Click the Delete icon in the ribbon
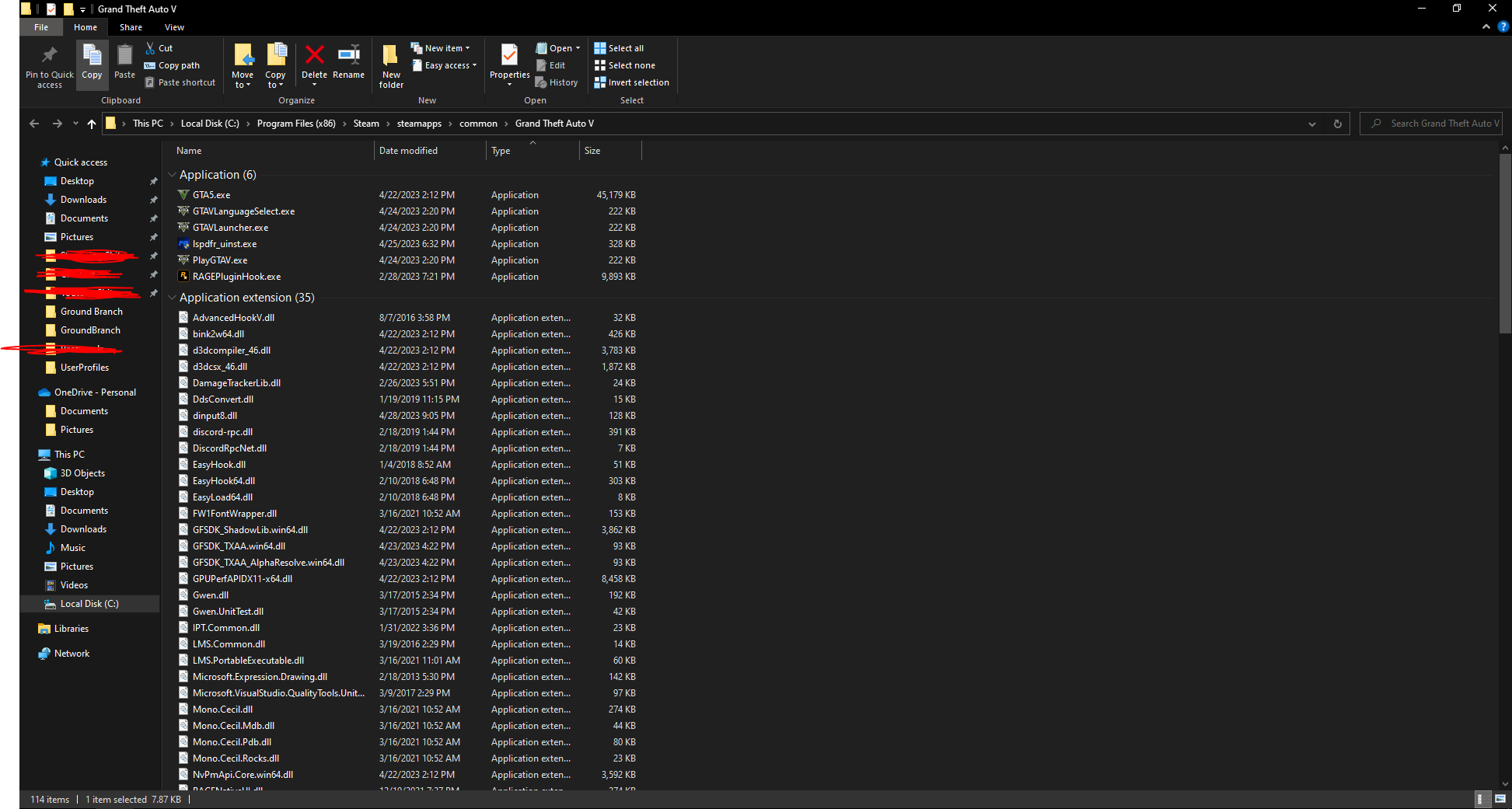Viewport: 1512px width, 809px height. click(314, 62)
